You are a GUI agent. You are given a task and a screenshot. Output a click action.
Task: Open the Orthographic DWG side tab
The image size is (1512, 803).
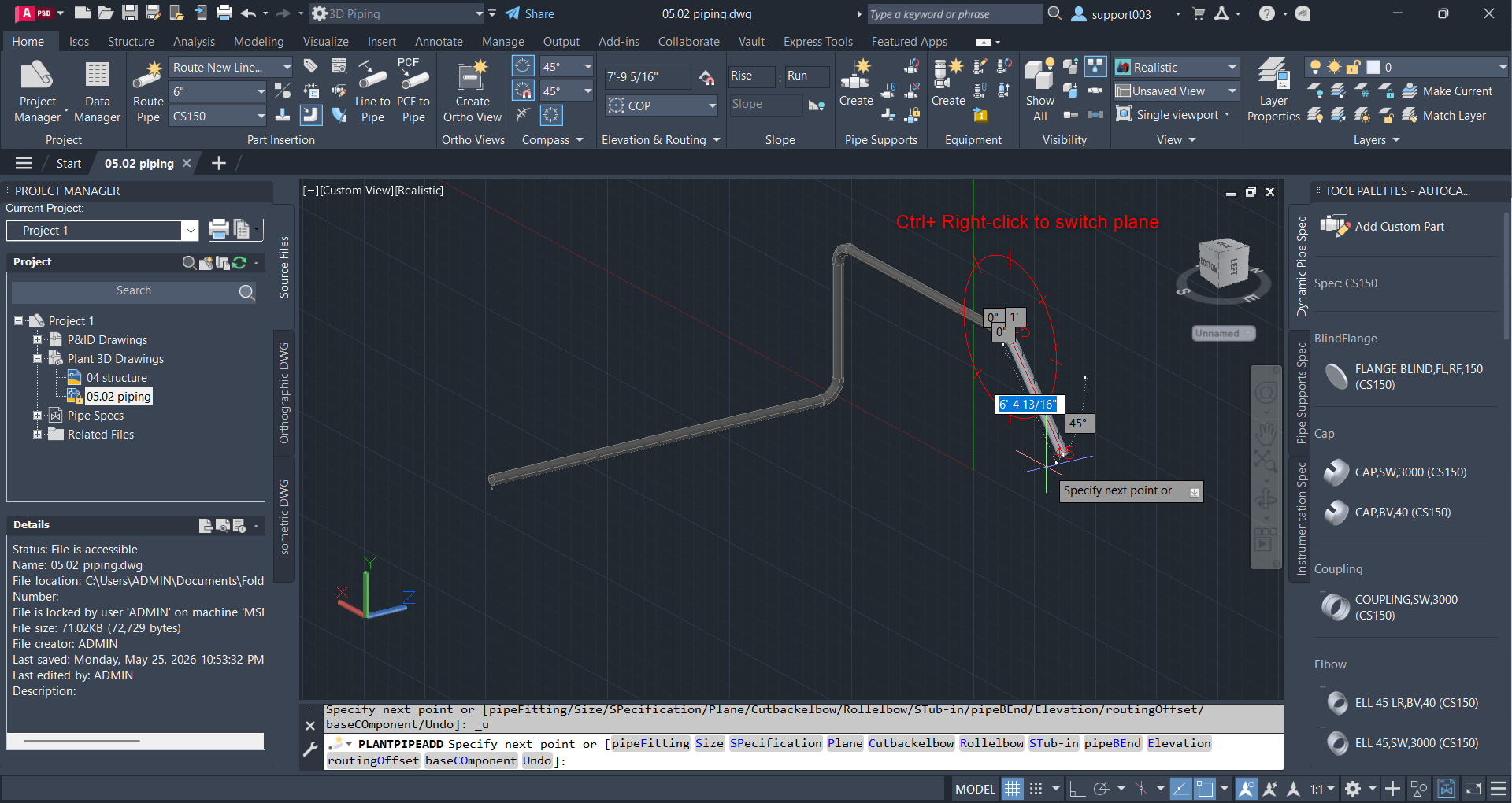pos(284,393)
